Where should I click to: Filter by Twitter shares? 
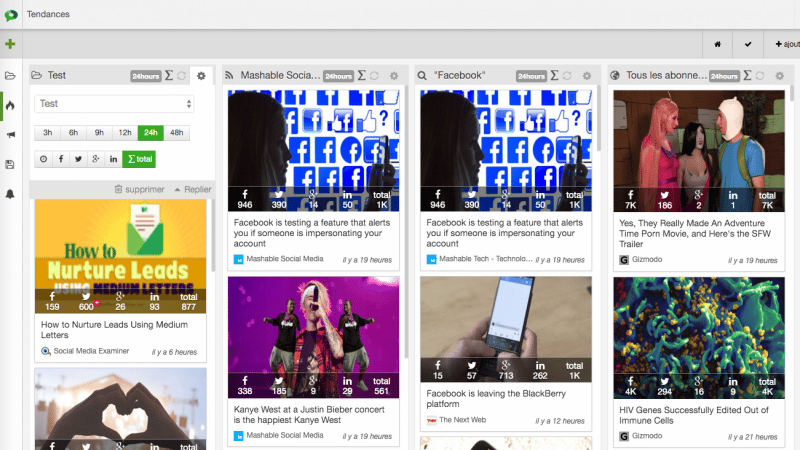(x=78, y=159)
